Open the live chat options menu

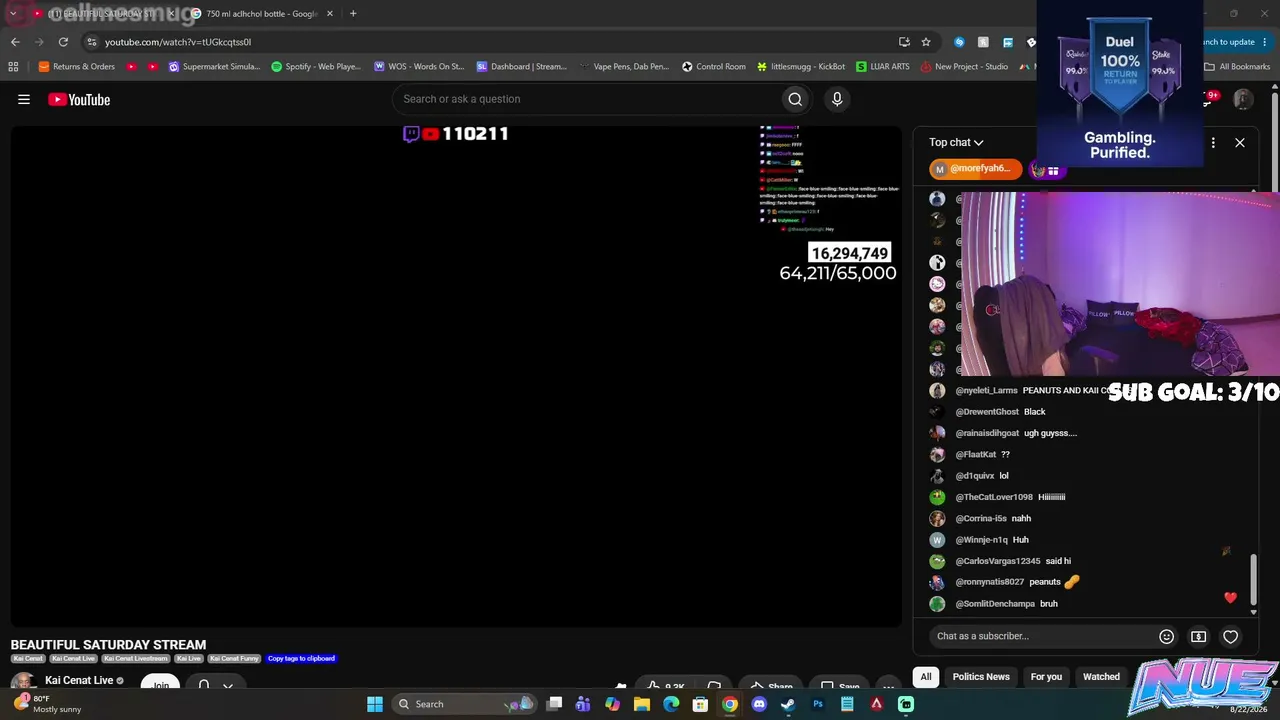1213,143
